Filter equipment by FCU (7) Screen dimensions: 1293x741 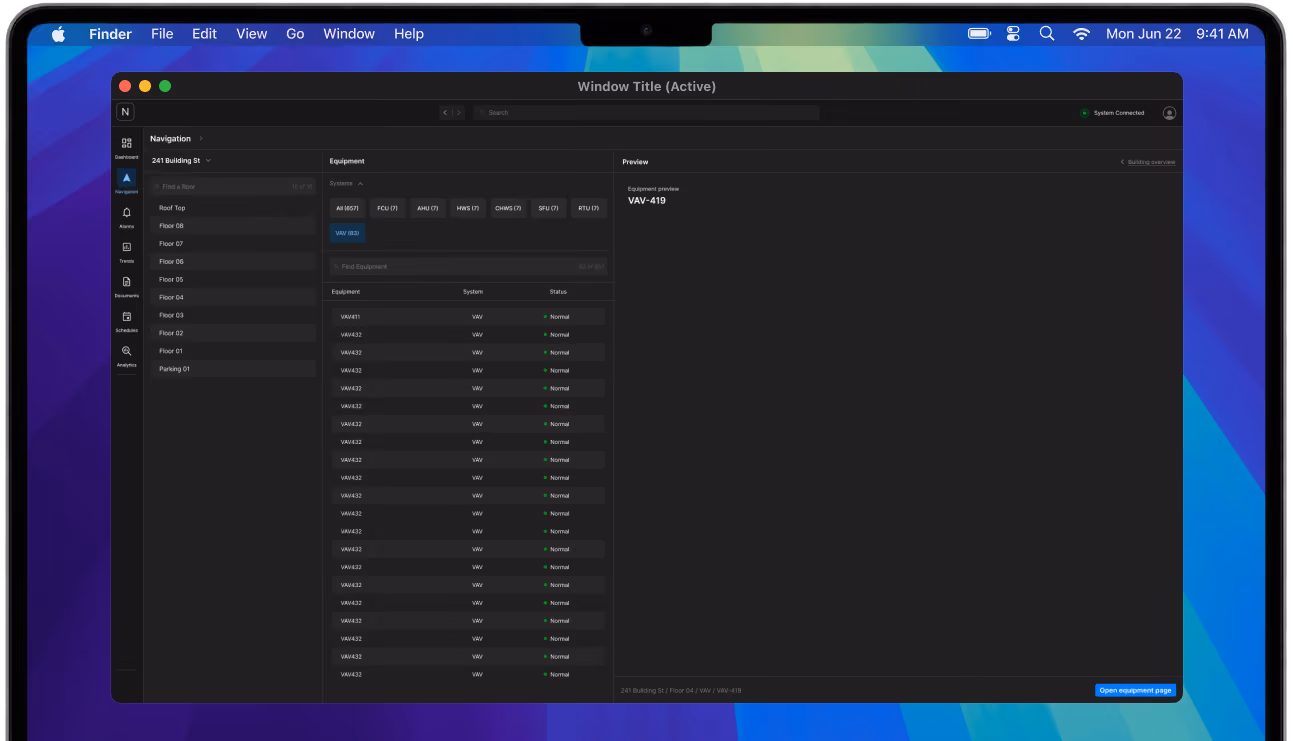[x=387, y=208]
